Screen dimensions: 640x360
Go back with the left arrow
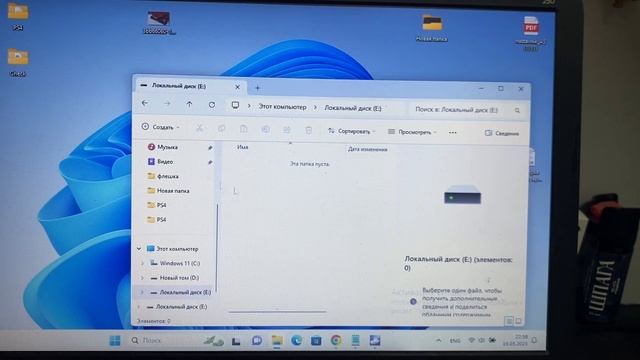[x=145, y=103]
